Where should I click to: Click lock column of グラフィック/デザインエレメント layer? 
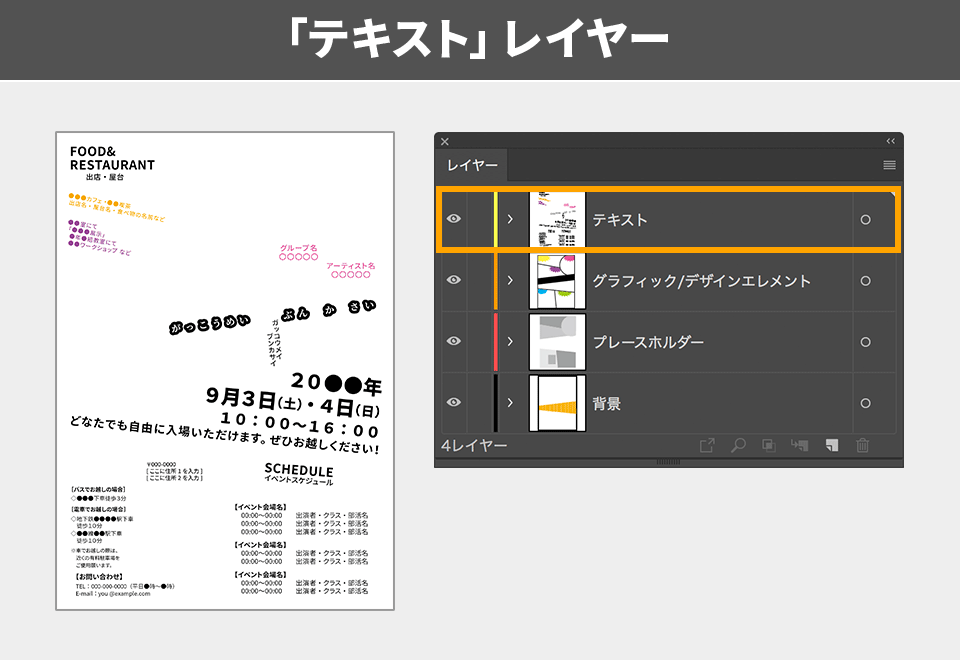click(479, 280)
